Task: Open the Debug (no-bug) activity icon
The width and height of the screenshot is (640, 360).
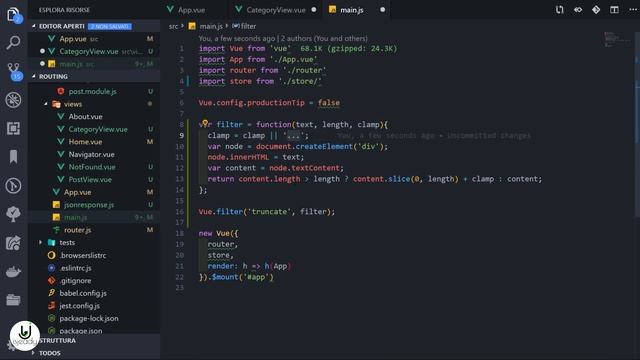Action: [x=13, y=100]
